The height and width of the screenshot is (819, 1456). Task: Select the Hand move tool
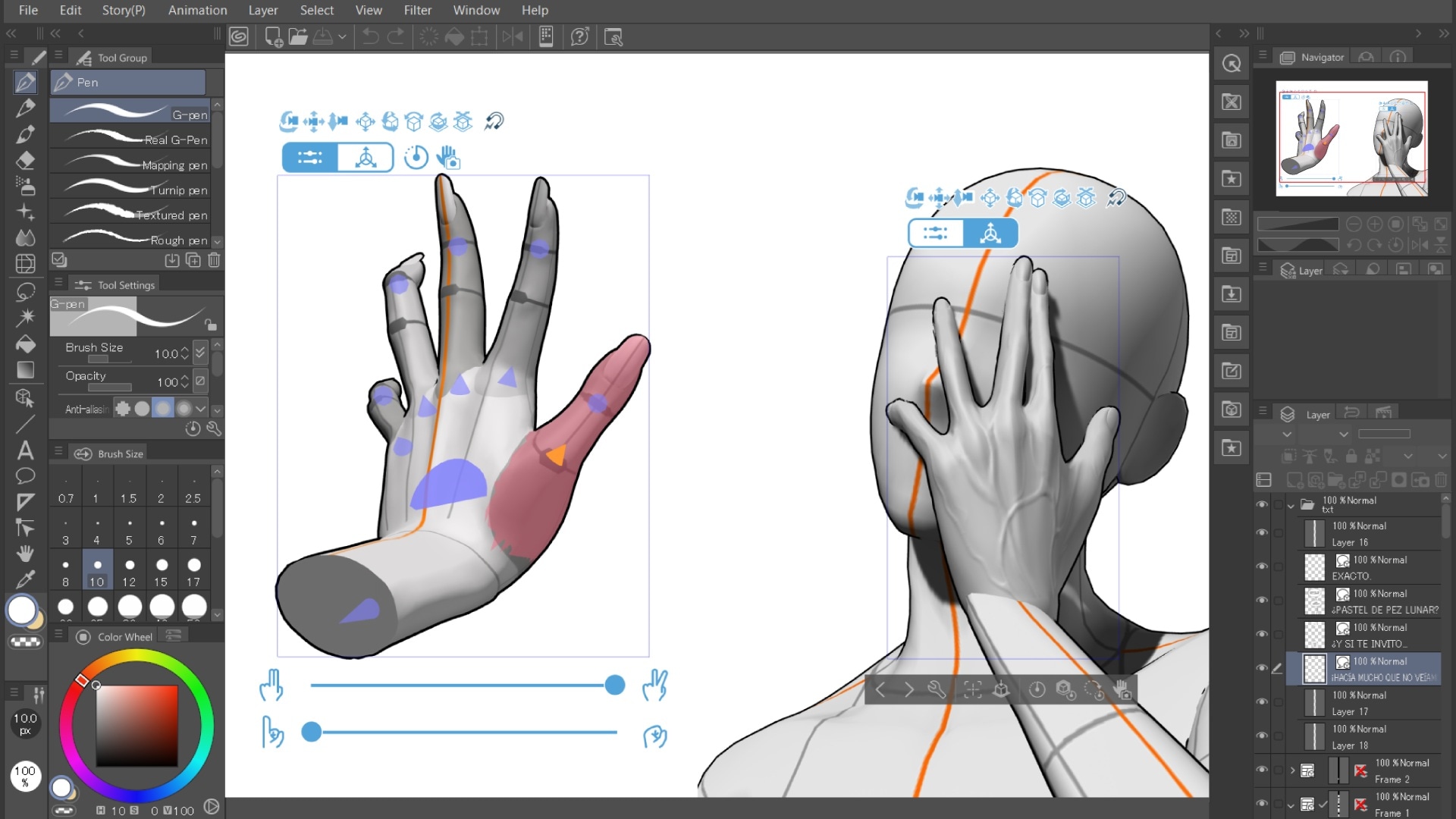[x=25, y=554]
